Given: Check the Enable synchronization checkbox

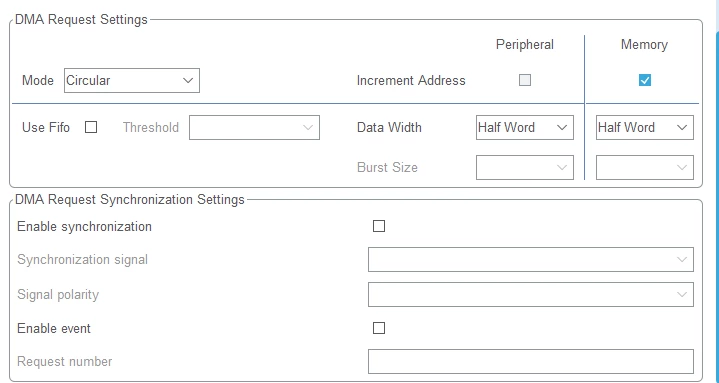Looking at the screenshot, I should click(379, 226).
